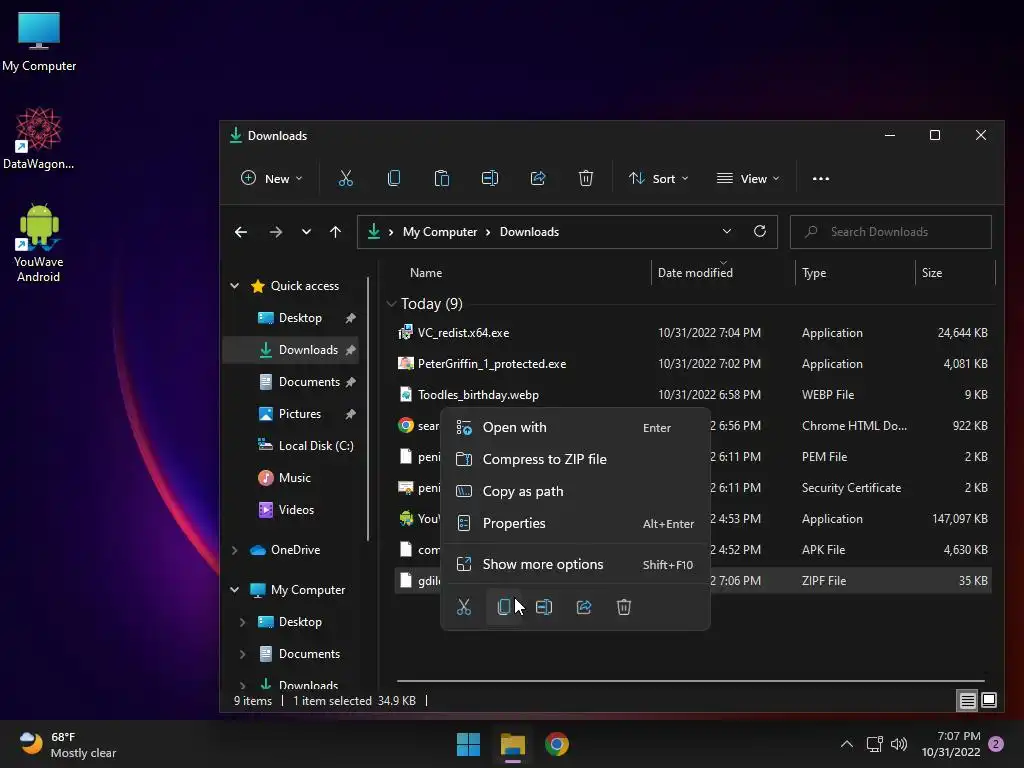Screen dimensions: 1024x768
Task: Select pinned Desktop in Quick access
Action: click(290, 318)
